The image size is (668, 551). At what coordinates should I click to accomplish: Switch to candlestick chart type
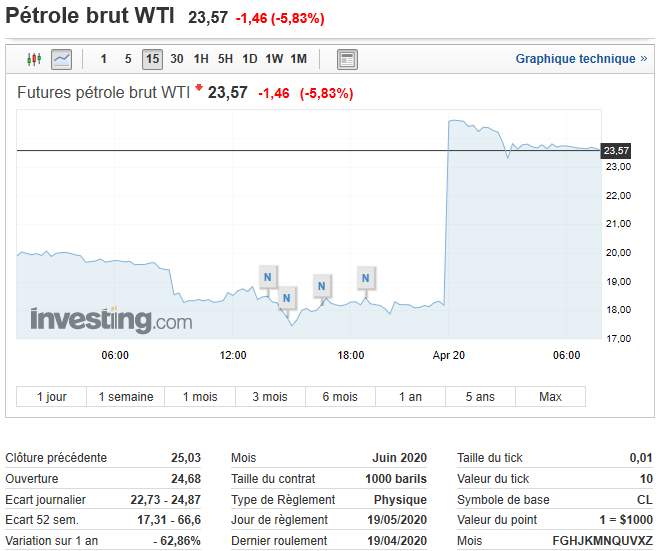[x=35, y=59]
